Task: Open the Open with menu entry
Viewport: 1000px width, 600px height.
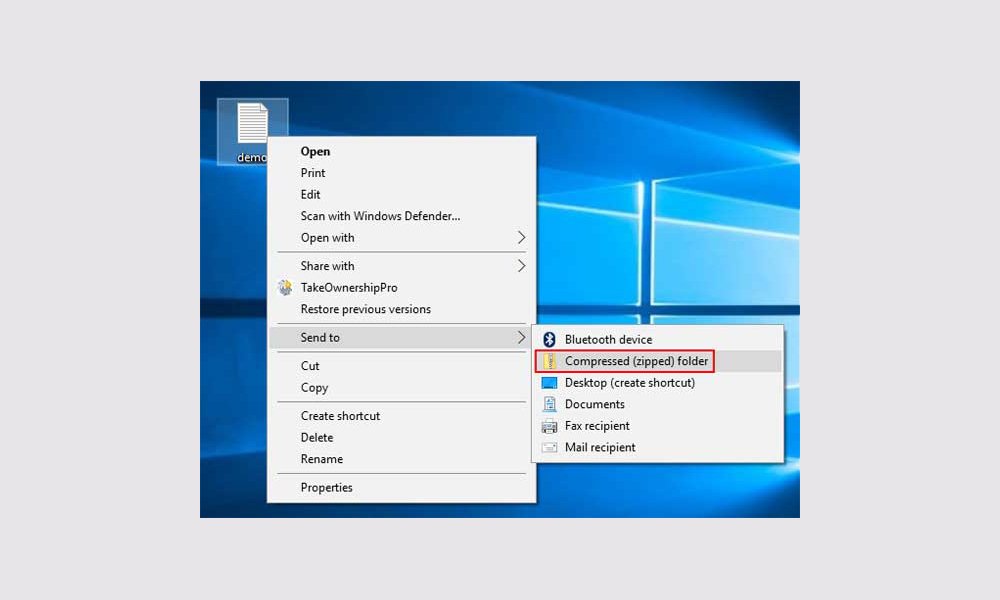Action: click(401, 238)
